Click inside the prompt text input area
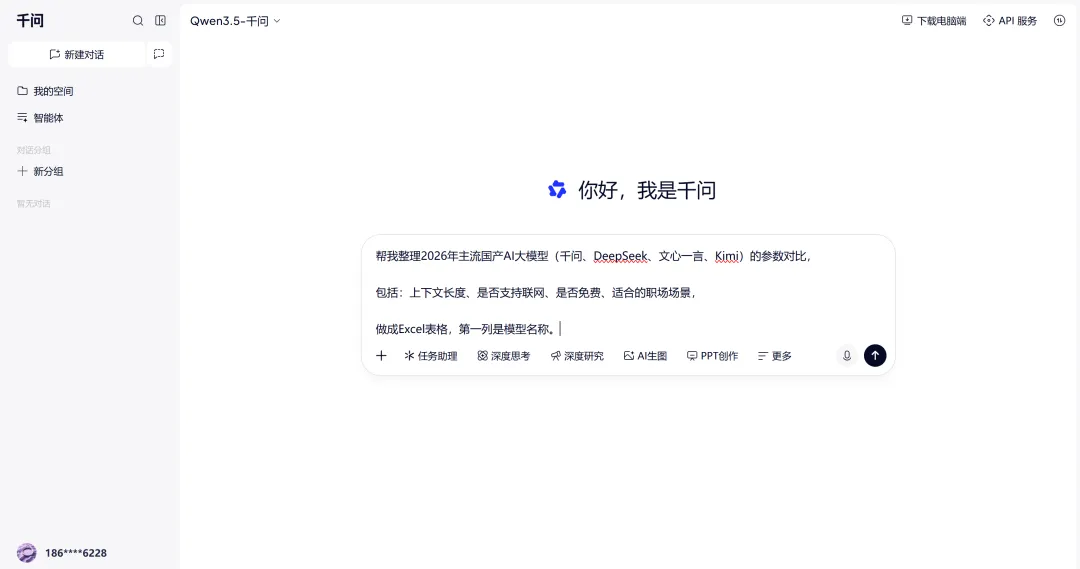Image resolution: width=1080 pixels, height=569 pixels. 627,292
